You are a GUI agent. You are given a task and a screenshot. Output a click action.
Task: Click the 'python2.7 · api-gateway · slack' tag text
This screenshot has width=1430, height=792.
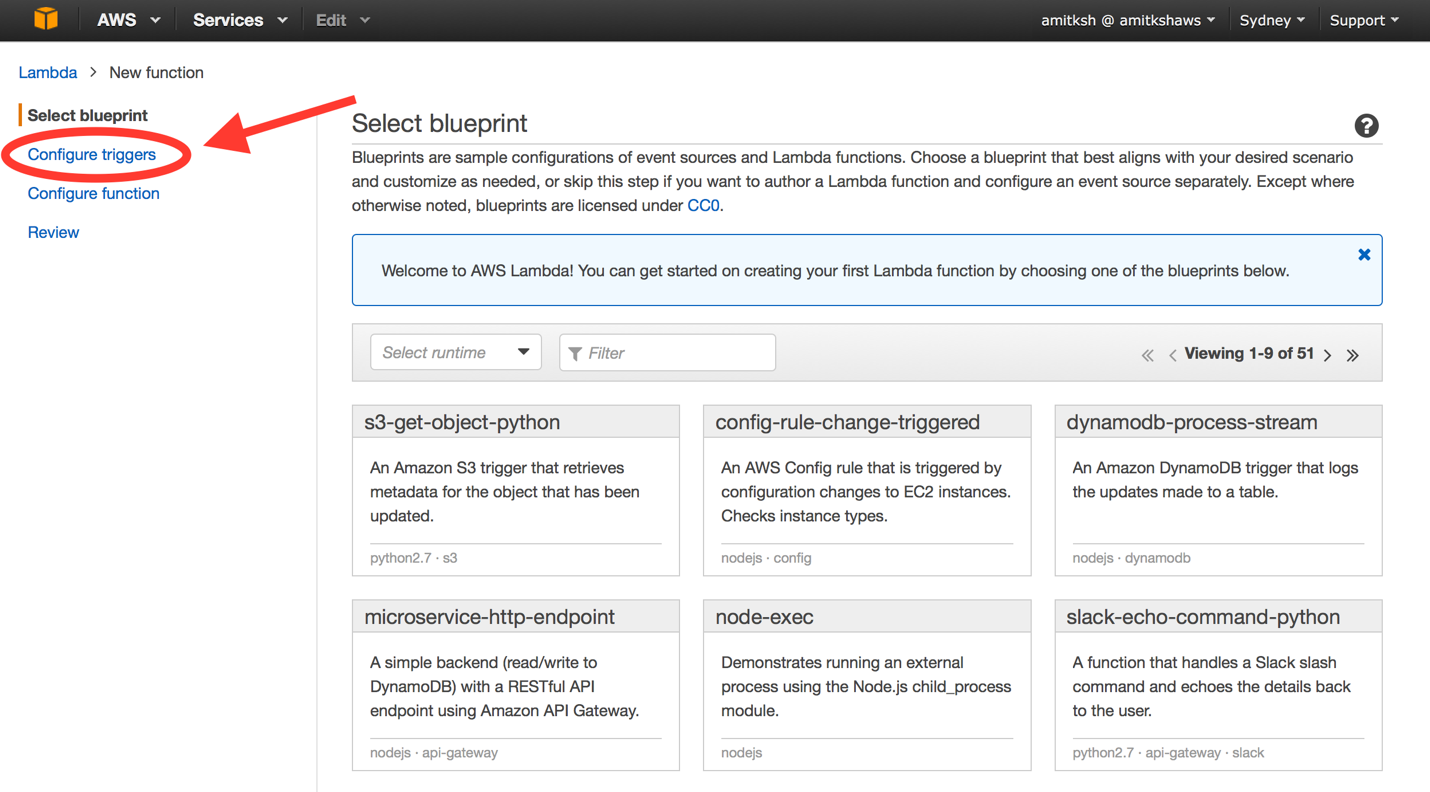pyautogui.click(x=1168, y=753)
